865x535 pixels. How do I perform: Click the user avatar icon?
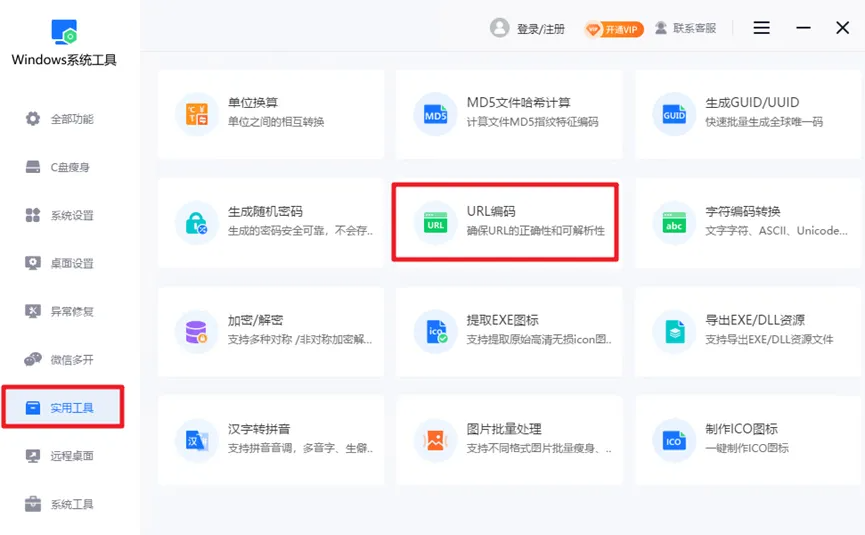(500, 28)
